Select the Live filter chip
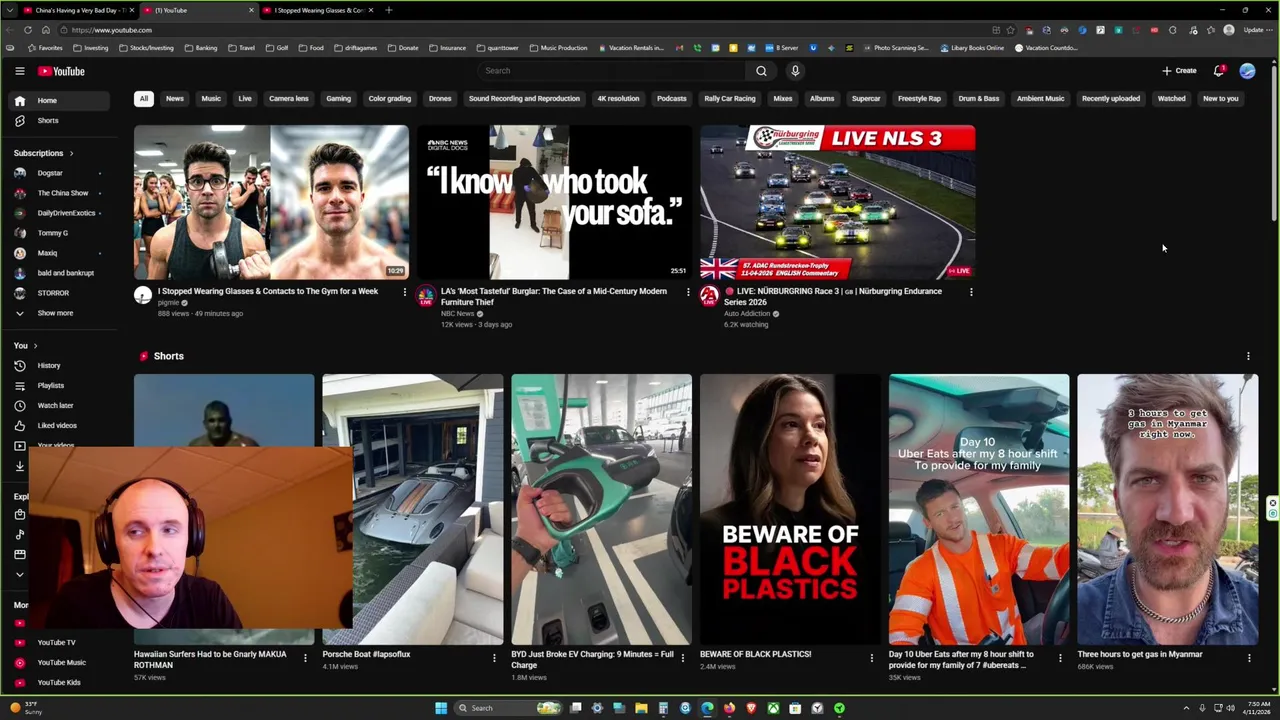 point(245,98)
